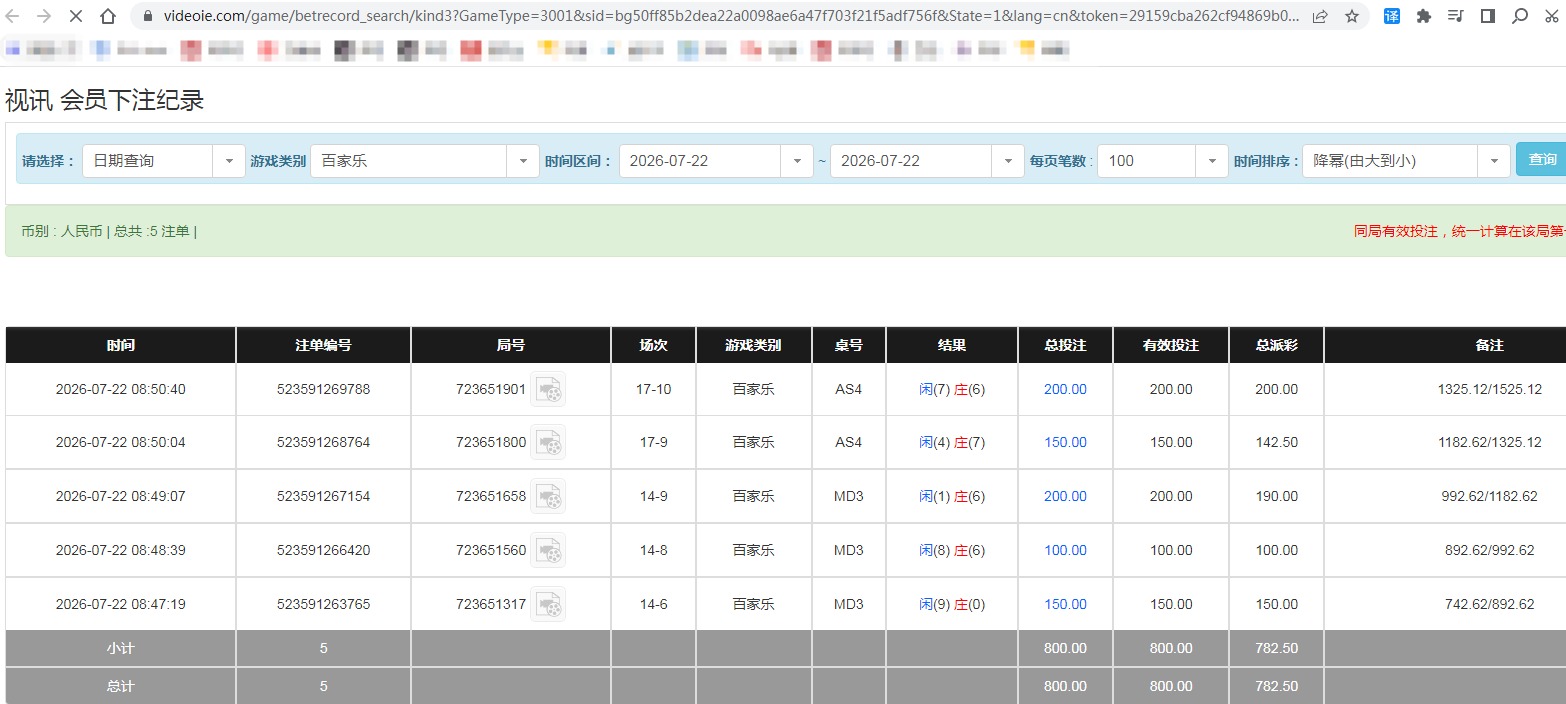Go forward in browser history
The width and height of the screenshot is (1566, 704).
click(44, 16)
